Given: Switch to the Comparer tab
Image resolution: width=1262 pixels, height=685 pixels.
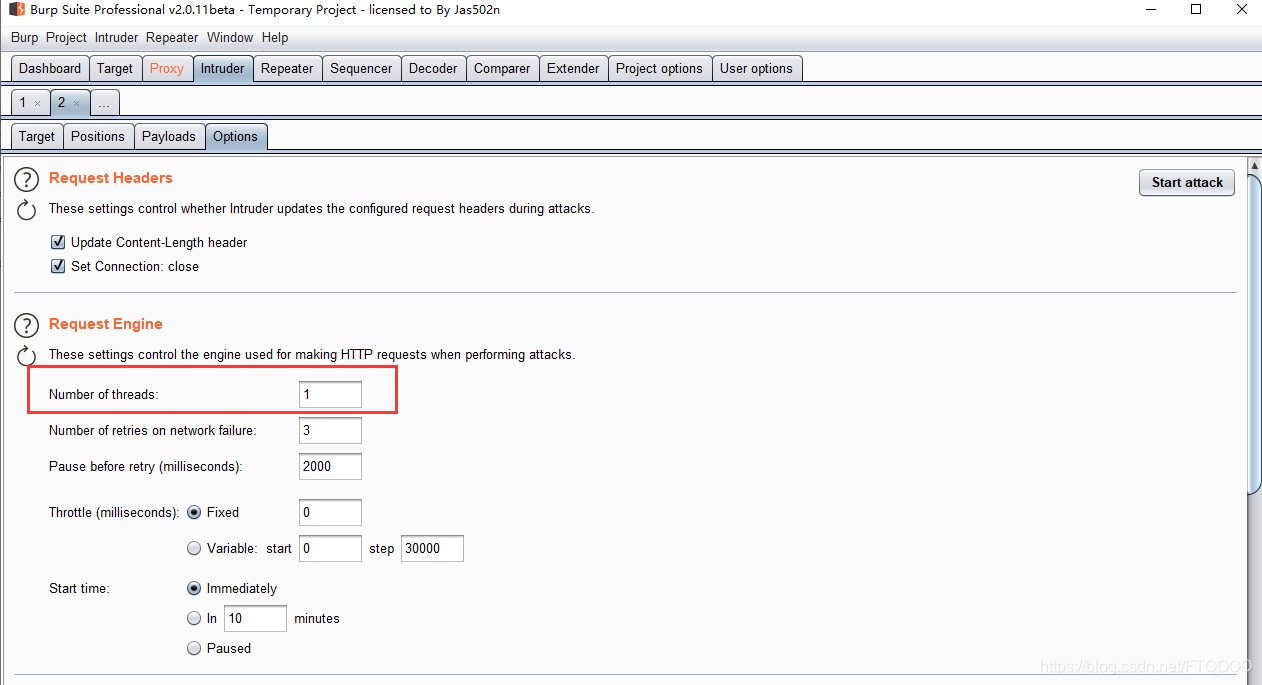Looking at the screenshot, I should click(x=502, y=68).
